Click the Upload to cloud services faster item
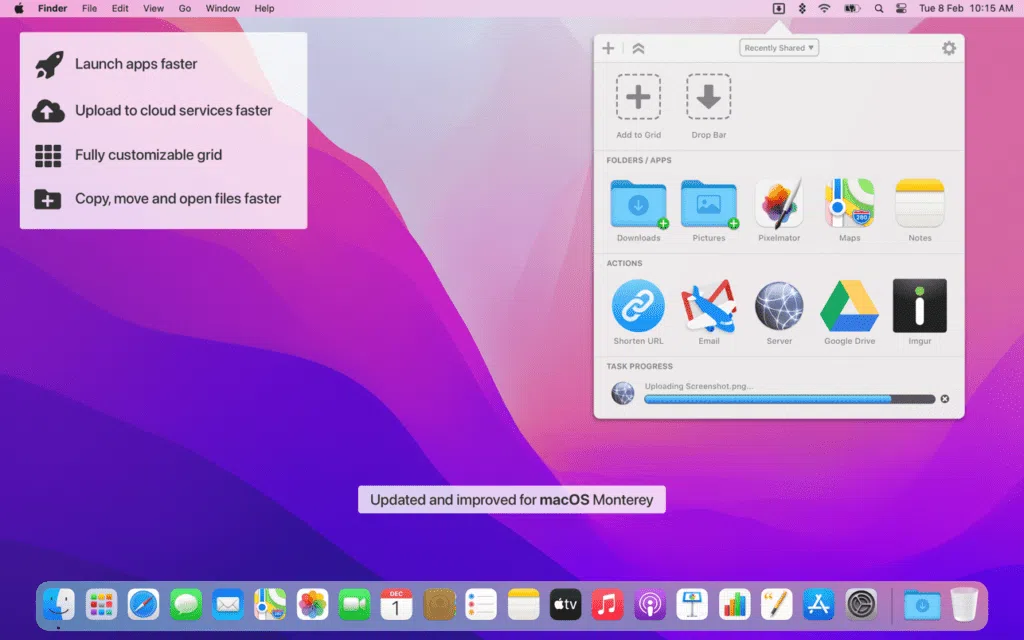The image size is (1024, 640). pyautogui.click(x=173, y=110)
